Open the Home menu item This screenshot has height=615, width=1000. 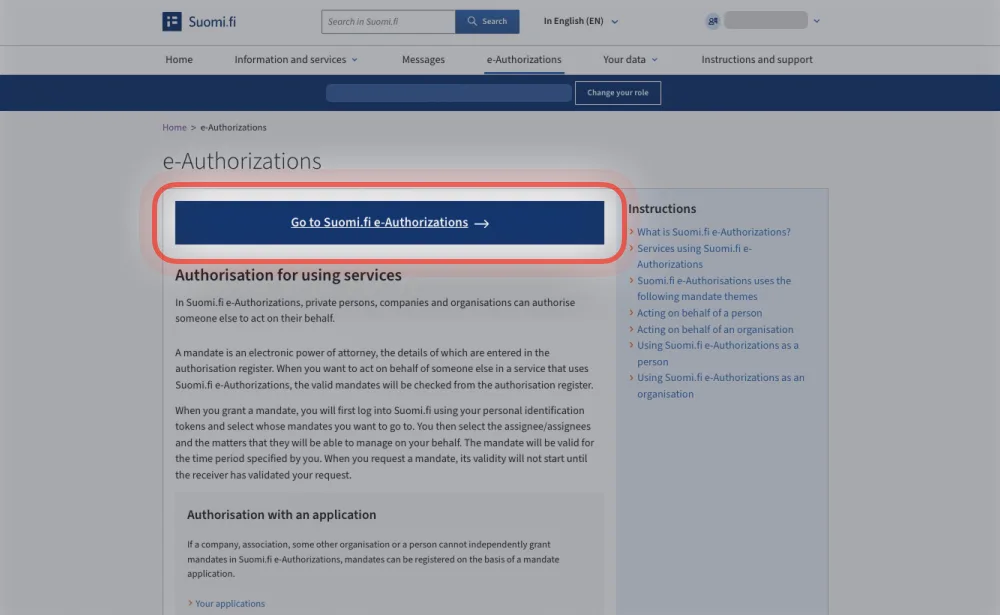[x=179, y=59]
